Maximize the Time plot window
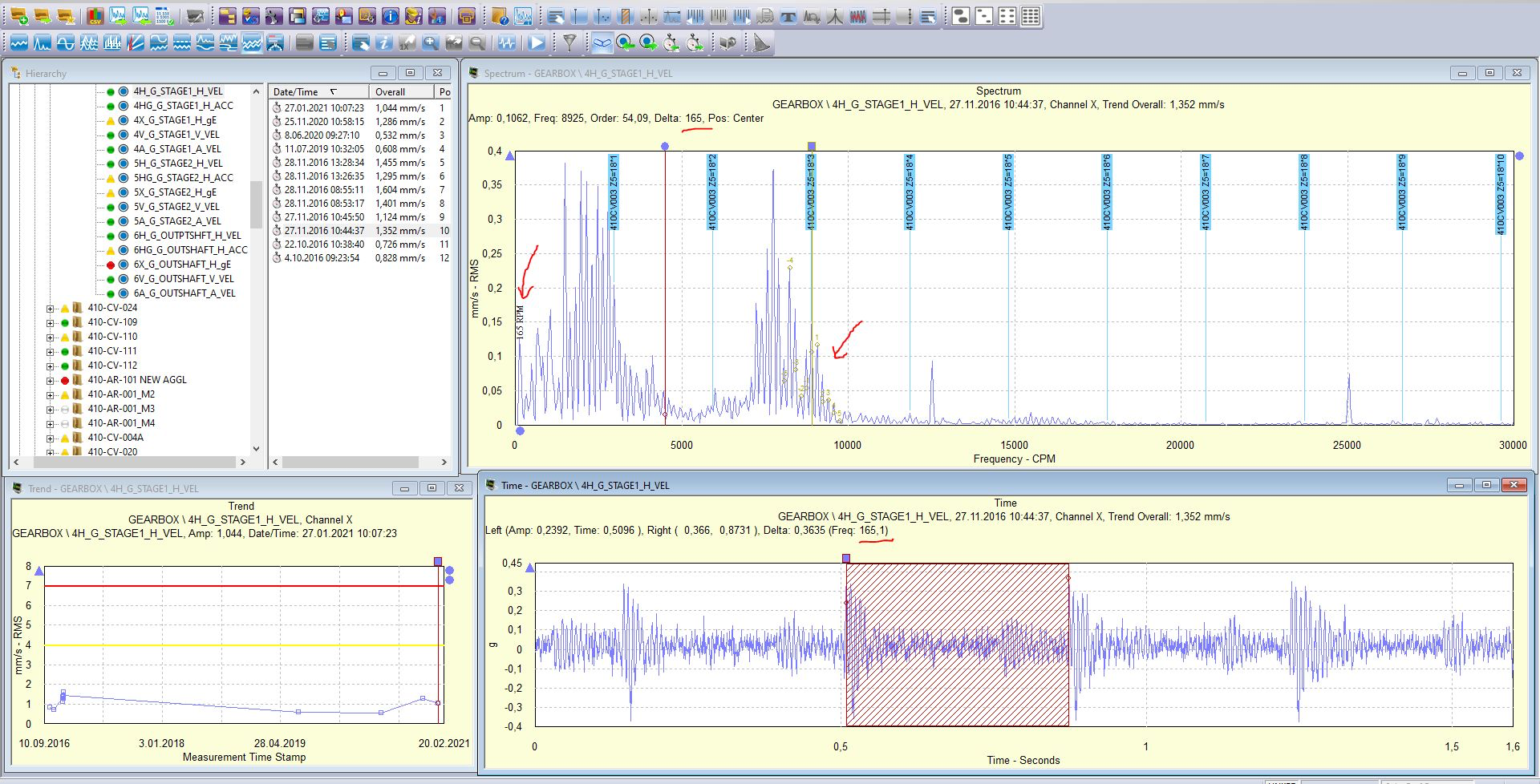Viewport: 1540px width, 784px height. pyautogui.click(x=1486, y=485)
